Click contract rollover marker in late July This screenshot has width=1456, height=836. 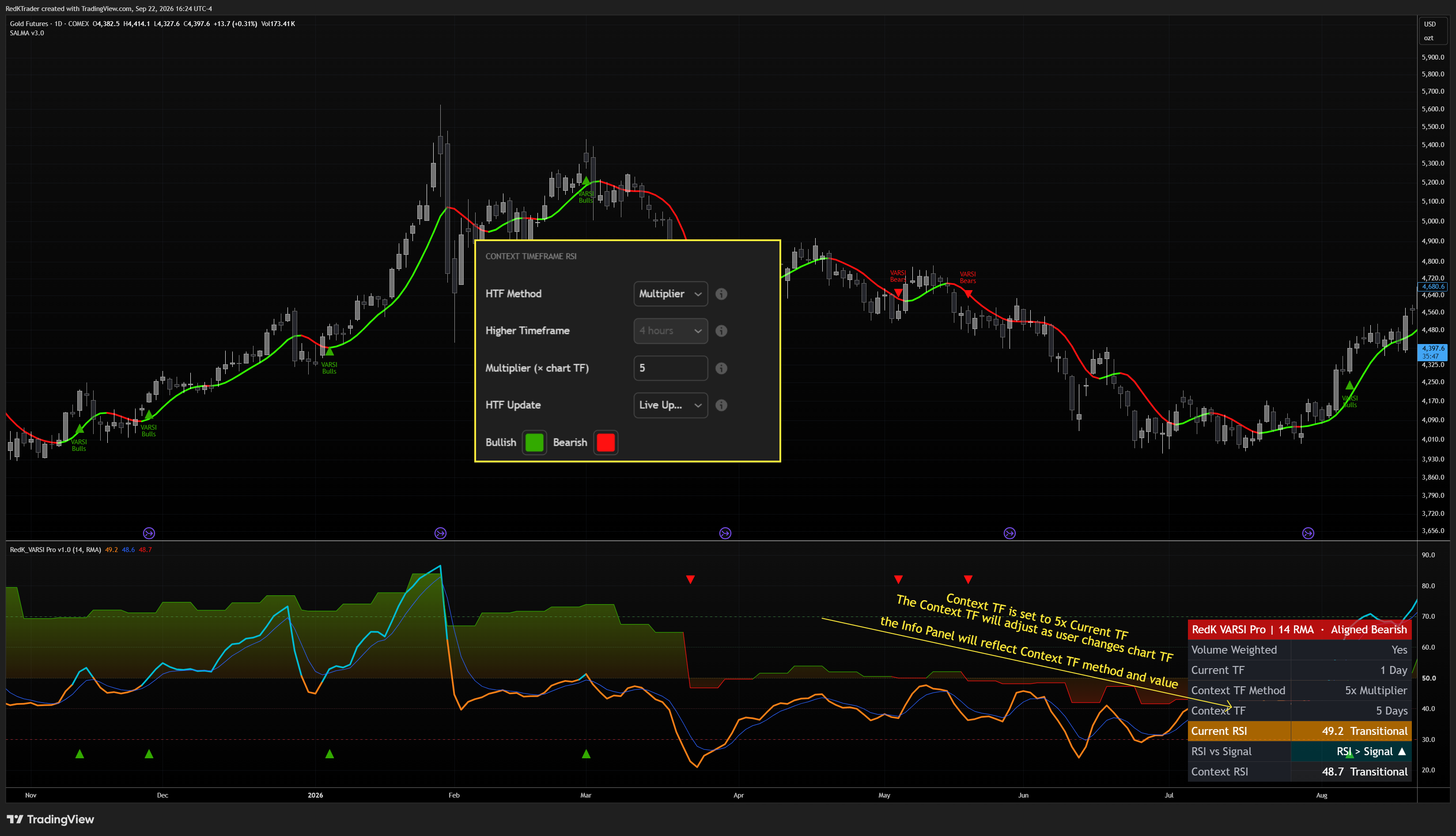click(x=1308, y=533)
